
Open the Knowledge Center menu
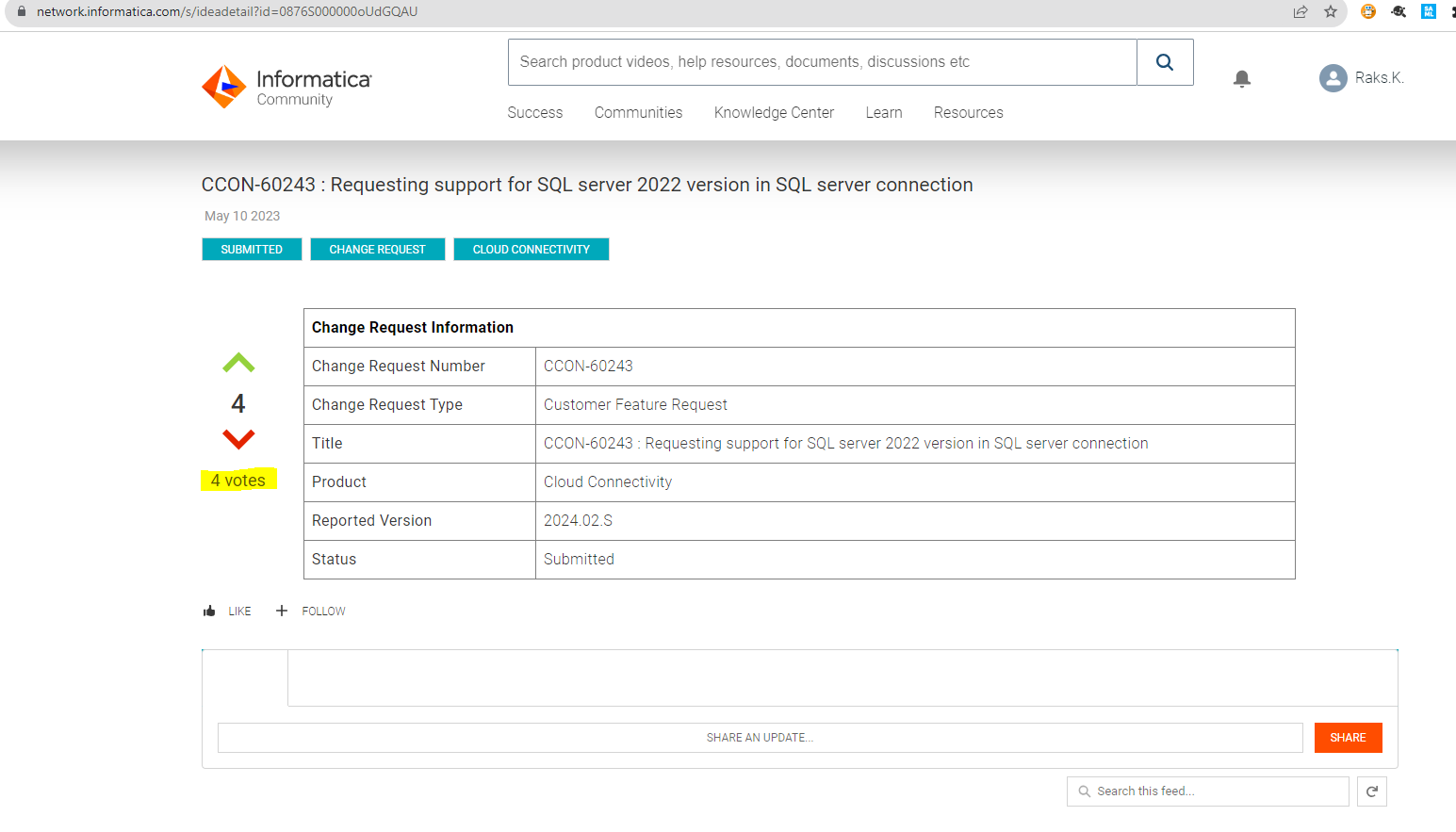[774, 113]
